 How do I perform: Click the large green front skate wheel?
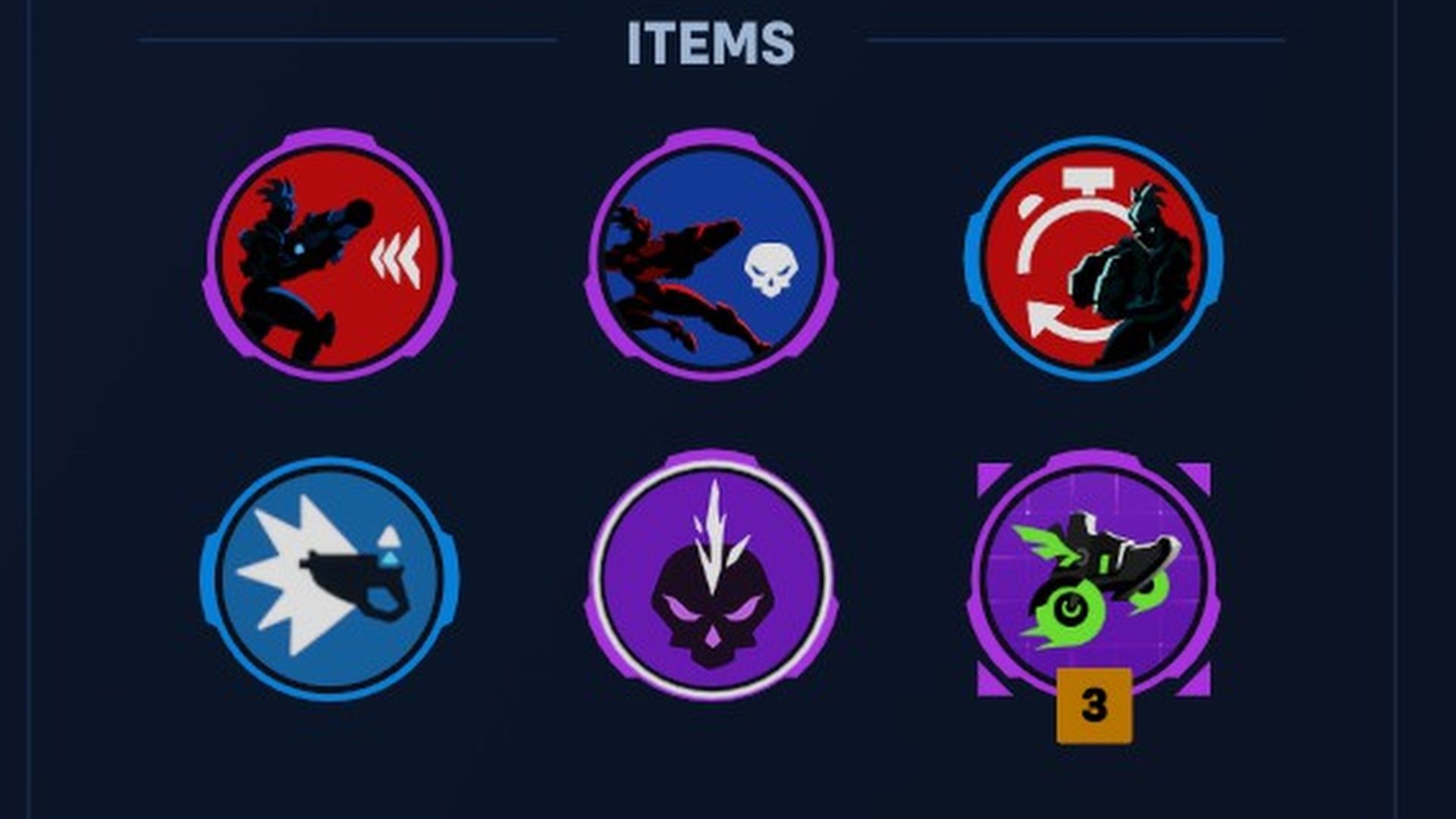coord(1065,610)
